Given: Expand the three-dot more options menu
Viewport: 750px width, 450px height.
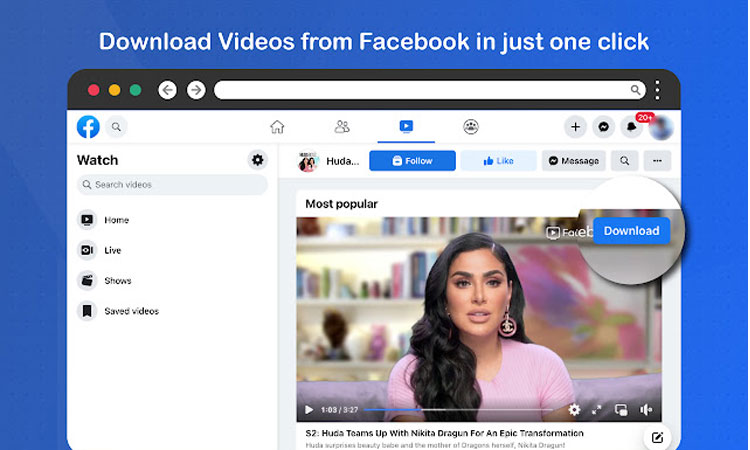Looking at the screenshot, I should coord(657,160).
